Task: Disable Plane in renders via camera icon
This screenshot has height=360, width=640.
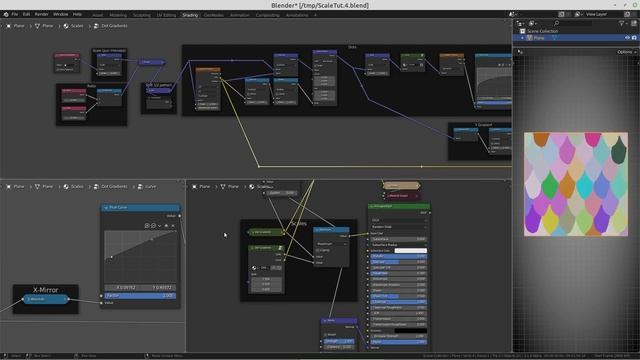Action: [634, 38]
